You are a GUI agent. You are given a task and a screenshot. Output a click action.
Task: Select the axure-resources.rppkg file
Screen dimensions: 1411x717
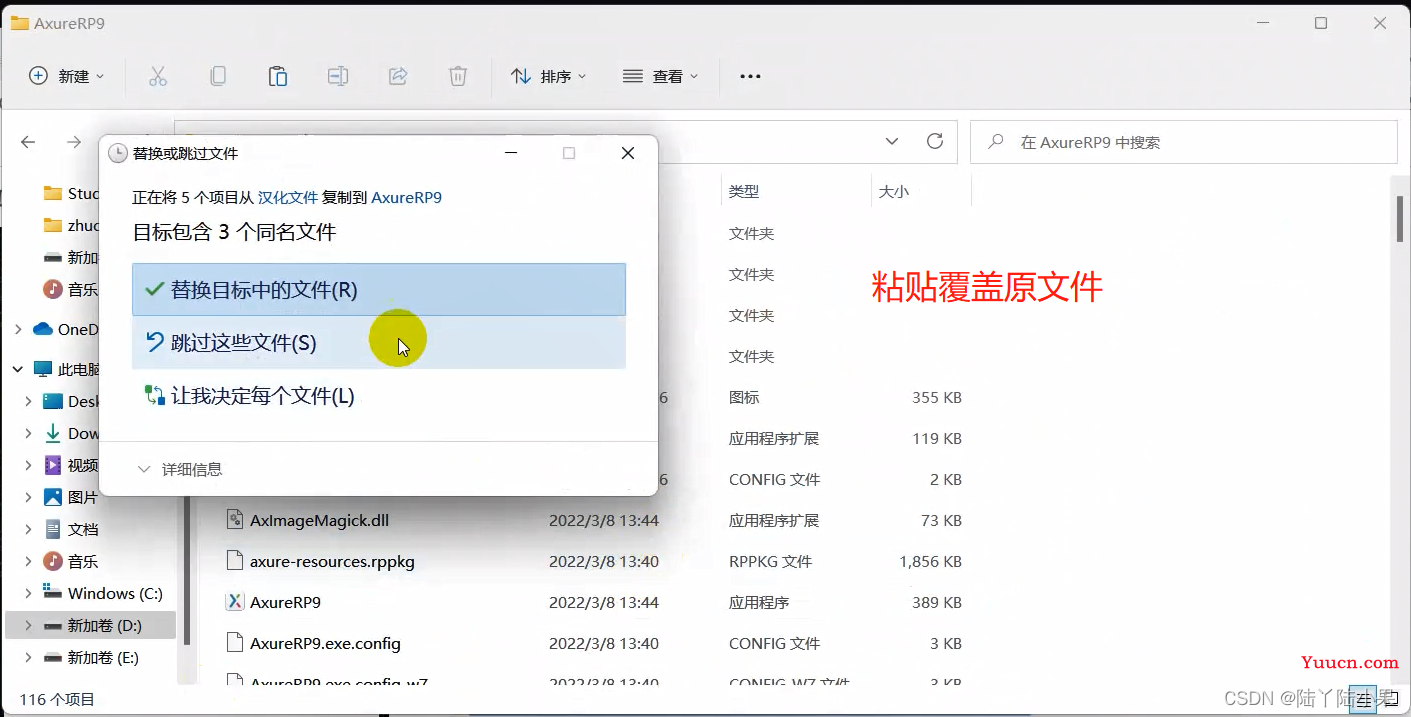point(332,561)
